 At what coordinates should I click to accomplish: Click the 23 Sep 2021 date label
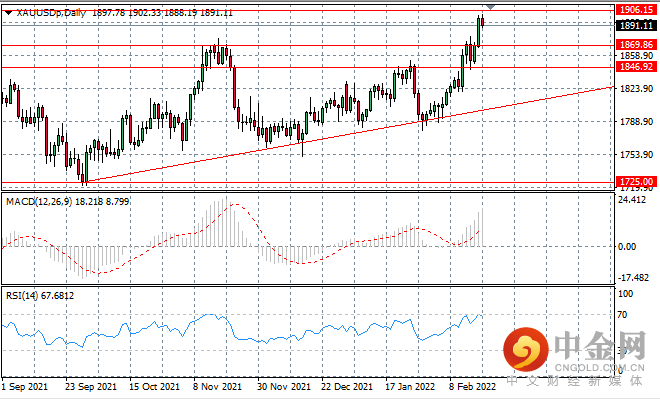(x=91, y=386)
